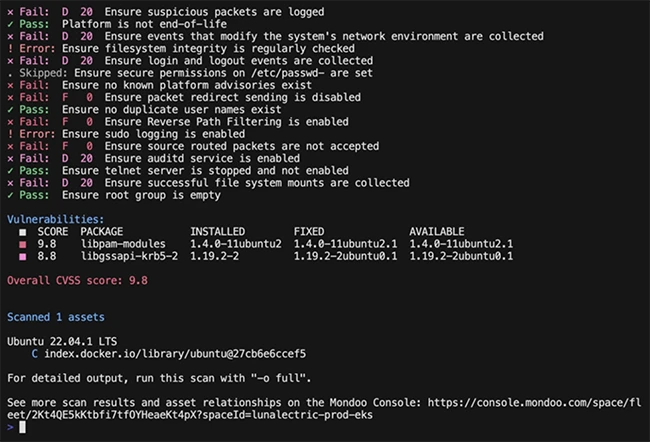Image resolution: width=650 pixels, height=442 pixels.
Task: Click the Overall CVSS score line
Action: point(77,281)
